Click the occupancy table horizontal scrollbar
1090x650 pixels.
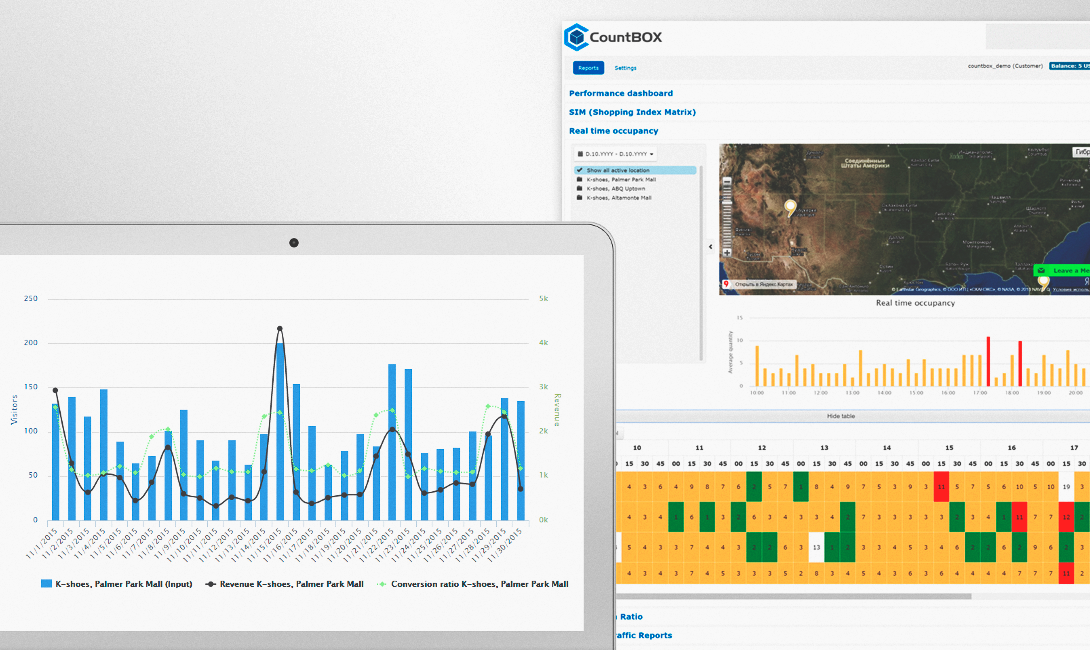[x=793, y=596]
